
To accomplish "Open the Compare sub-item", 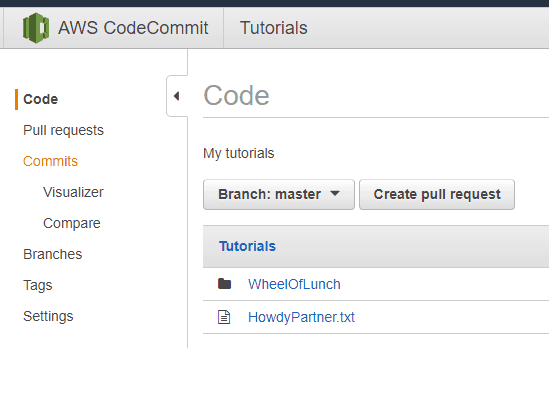I will (x=72, y=223).
